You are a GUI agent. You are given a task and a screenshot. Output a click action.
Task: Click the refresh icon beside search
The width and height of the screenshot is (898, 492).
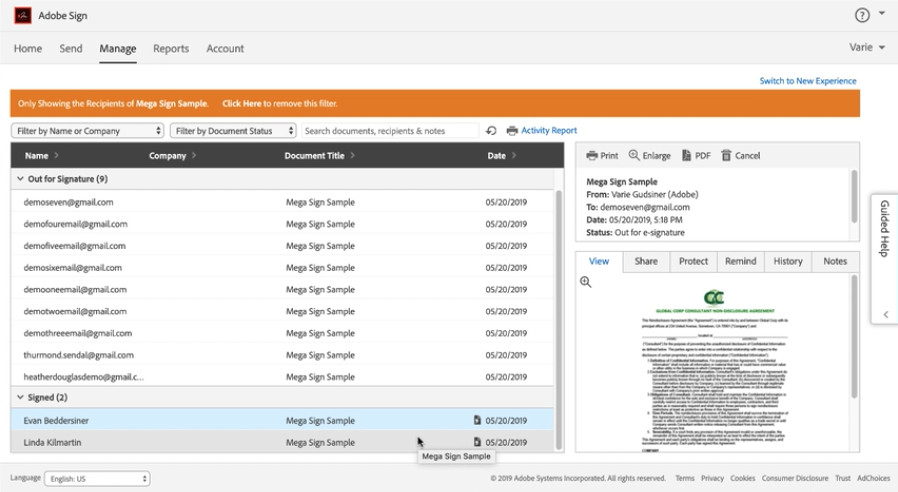[491, 131]
